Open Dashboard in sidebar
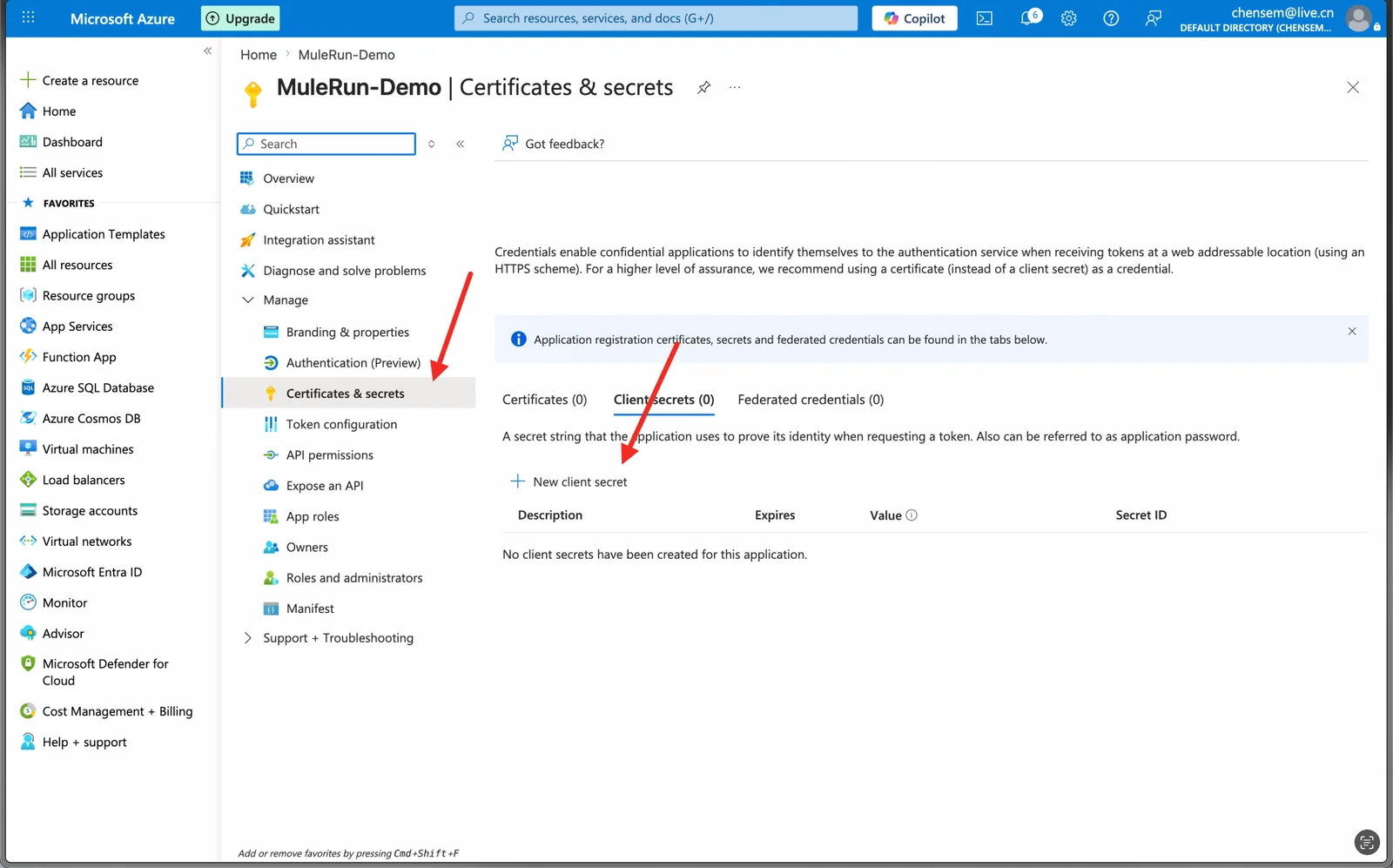Viewport: 1393px width, 868px height. [72, 142]
